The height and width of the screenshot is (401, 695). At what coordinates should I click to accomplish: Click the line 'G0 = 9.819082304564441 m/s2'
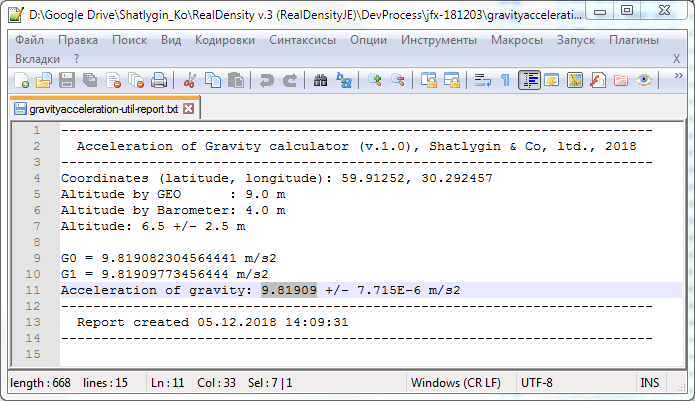(168, 258)
